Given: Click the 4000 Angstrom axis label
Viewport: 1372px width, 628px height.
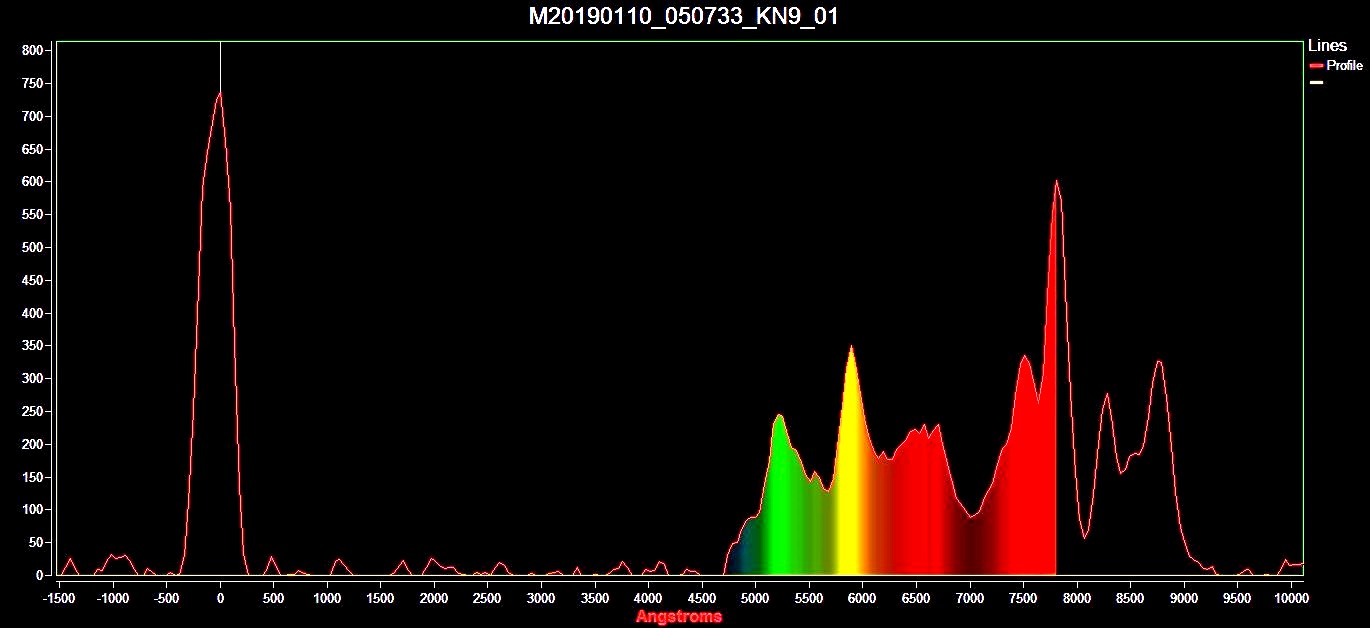Looking at the screenshot, I should pyautogui.click(x=648, y=598).
